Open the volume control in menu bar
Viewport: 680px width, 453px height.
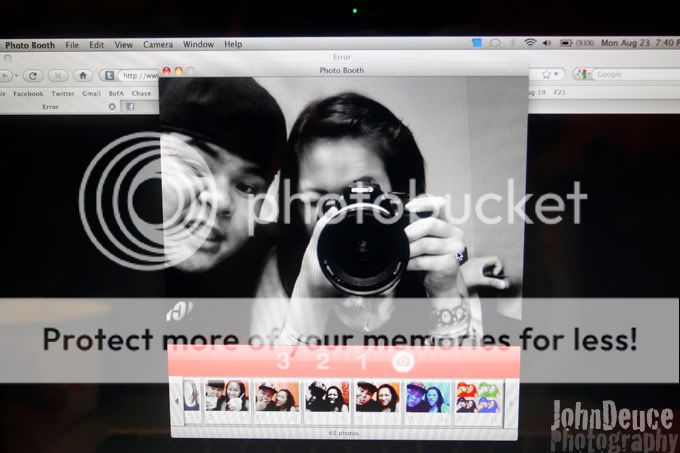point(547,43)
